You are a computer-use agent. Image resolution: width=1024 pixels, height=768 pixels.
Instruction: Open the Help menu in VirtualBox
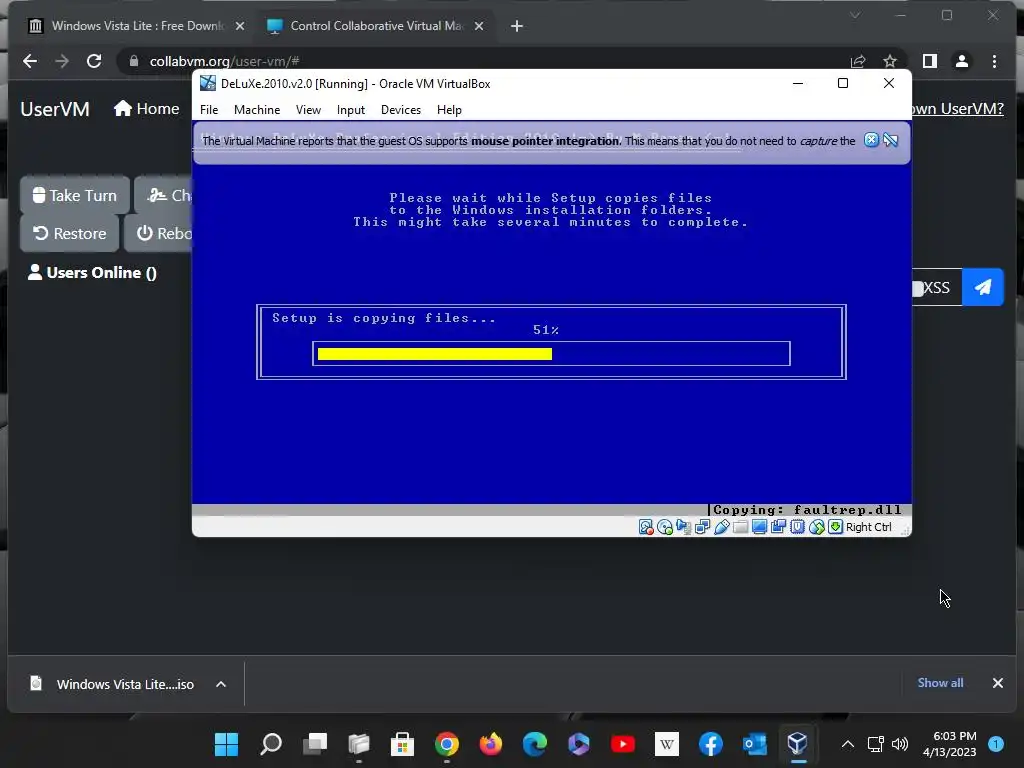[449, 110]
